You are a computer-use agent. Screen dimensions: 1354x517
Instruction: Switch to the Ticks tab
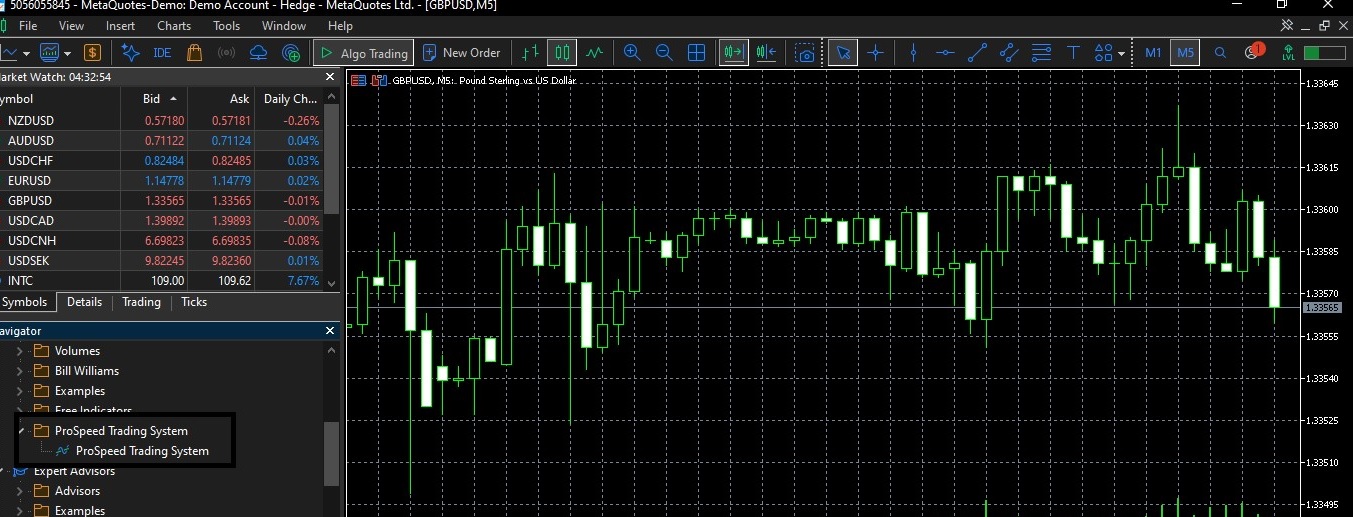tap(194, 302)
